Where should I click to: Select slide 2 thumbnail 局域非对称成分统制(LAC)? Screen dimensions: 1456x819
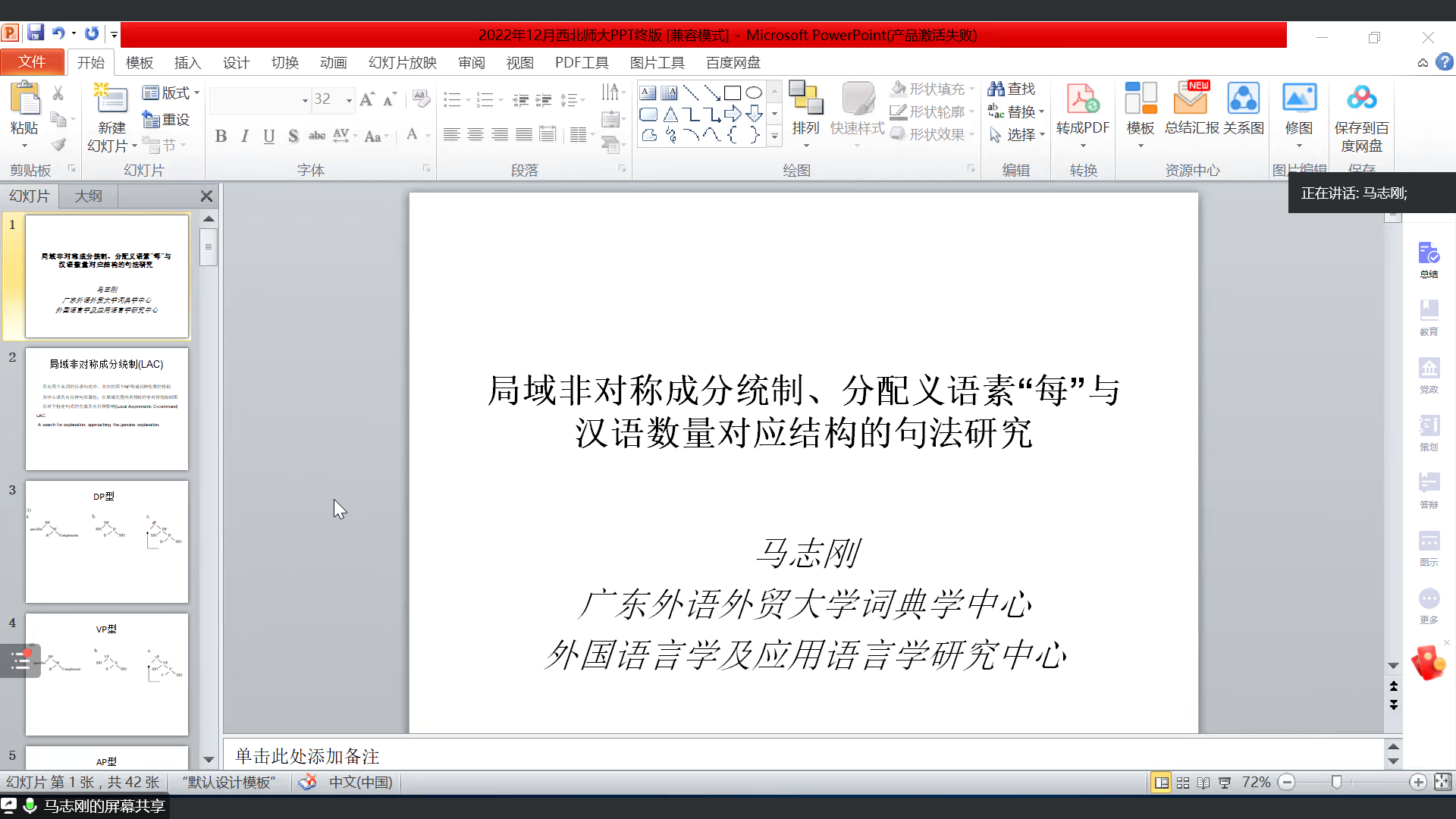[107, 409]
